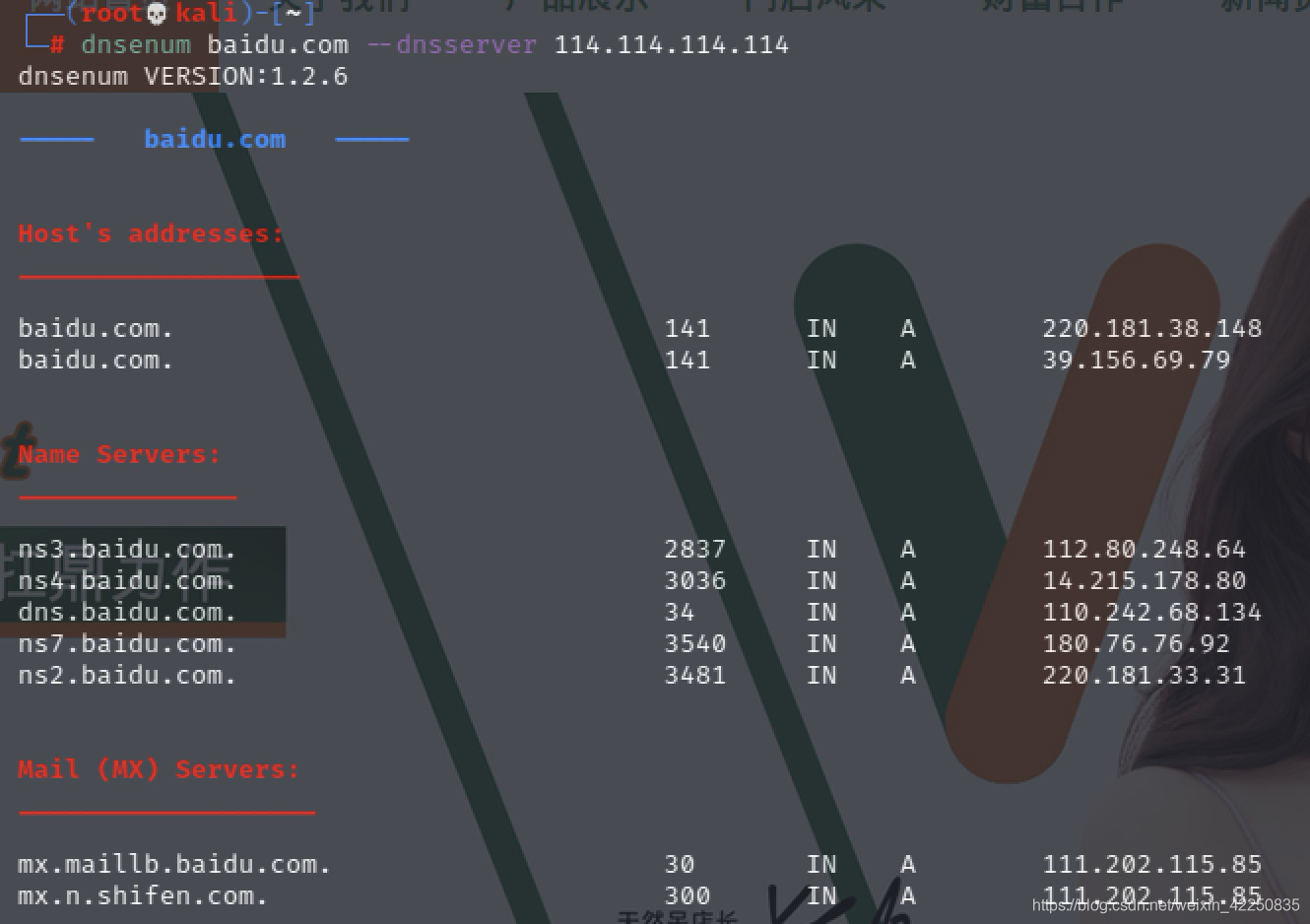Viewport: 1310px width, 924px height.
Task: Select the IP address 39.156.69.79
Action: click(1137, 360)
